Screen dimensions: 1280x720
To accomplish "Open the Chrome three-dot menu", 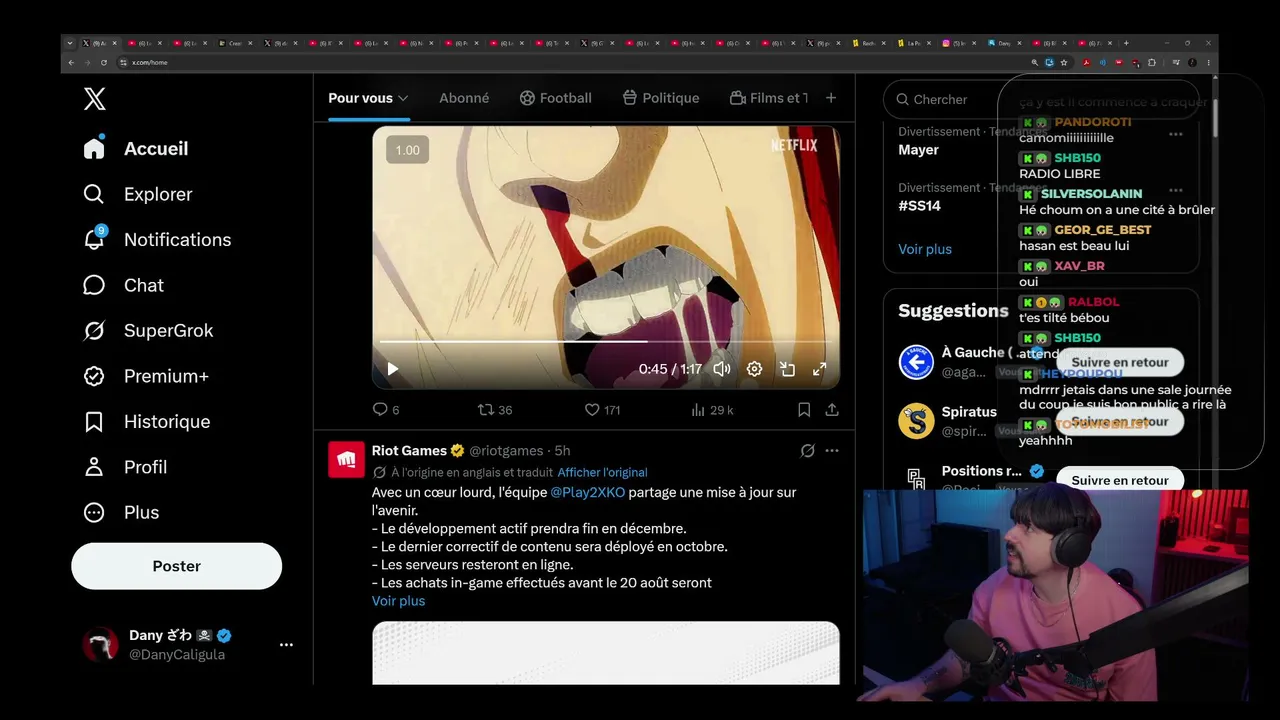I will (1208, 62).
